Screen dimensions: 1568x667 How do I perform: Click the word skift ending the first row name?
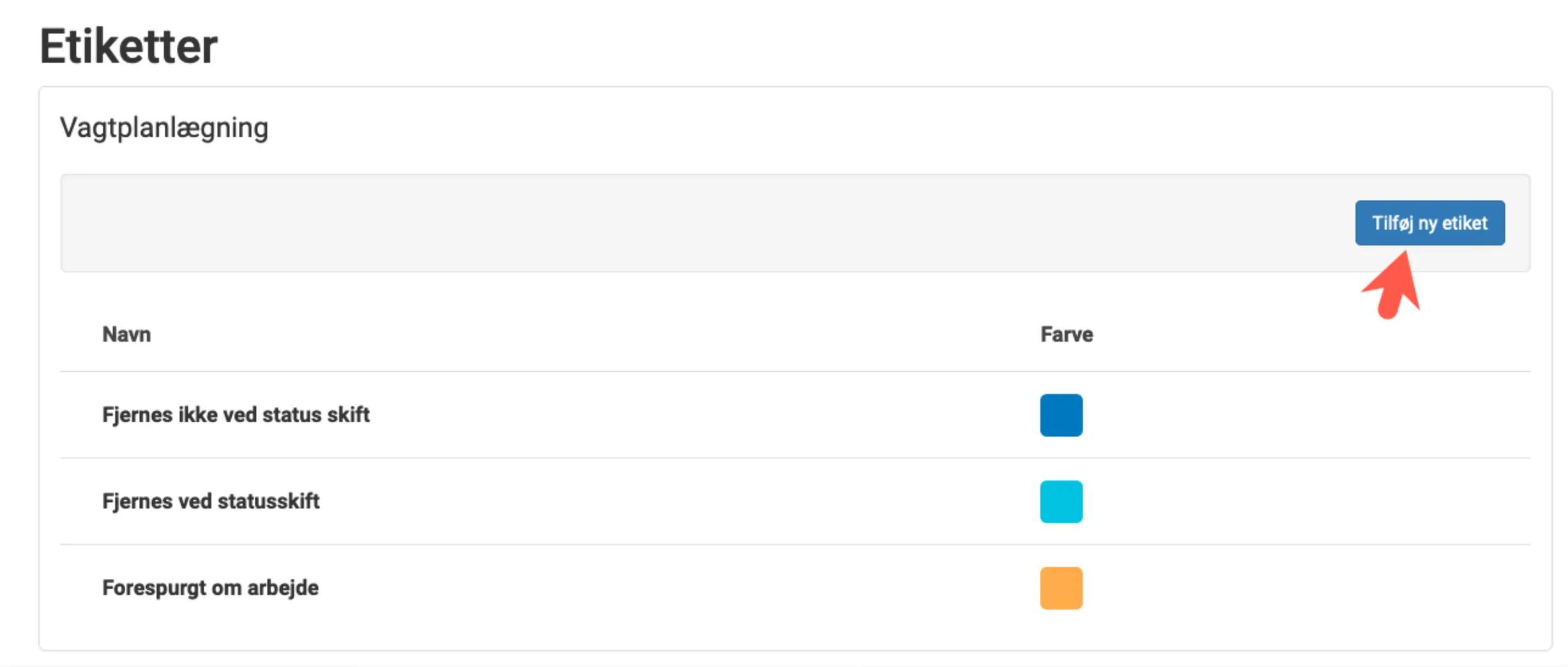coord(349,415)
